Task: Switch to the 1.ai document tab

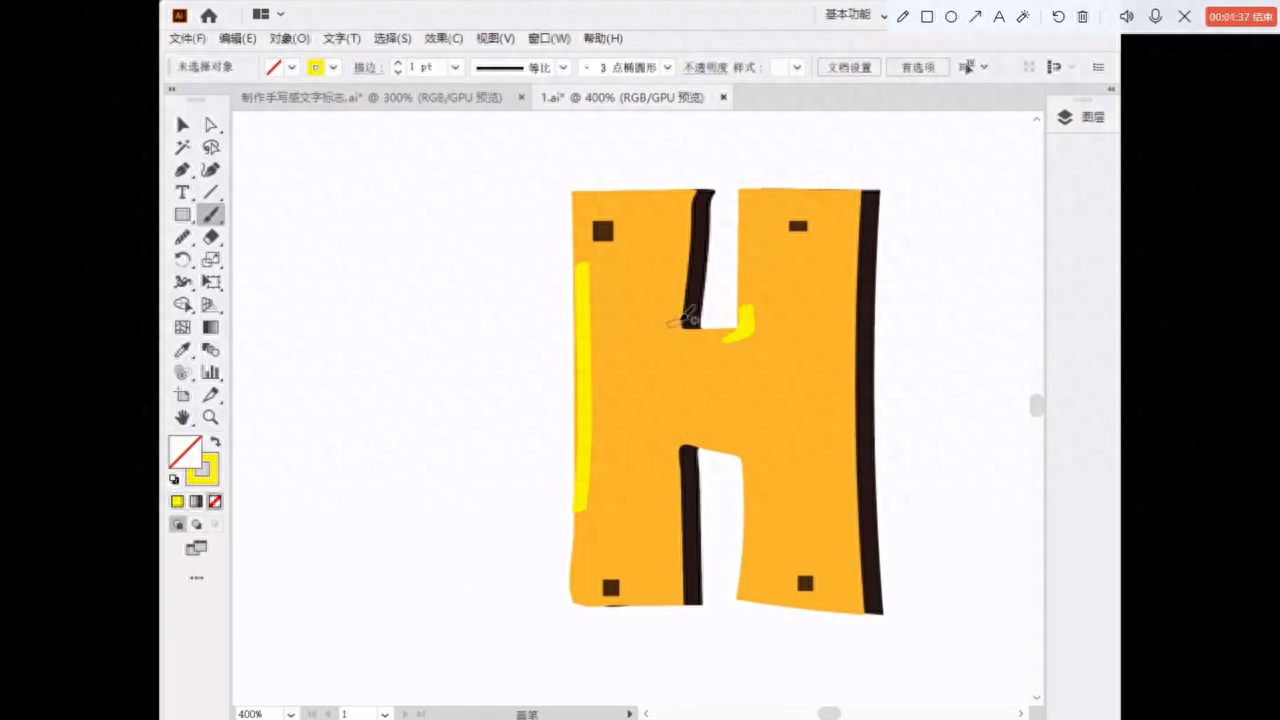Action: click(x=623, y=98)
